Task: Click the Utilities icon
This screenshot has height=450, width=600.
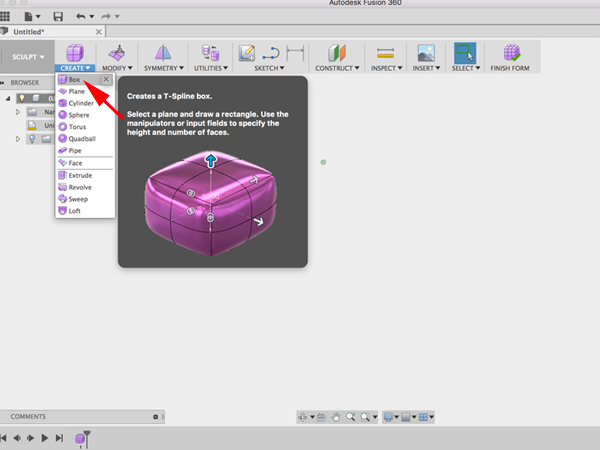Action: tap(210, 53)
